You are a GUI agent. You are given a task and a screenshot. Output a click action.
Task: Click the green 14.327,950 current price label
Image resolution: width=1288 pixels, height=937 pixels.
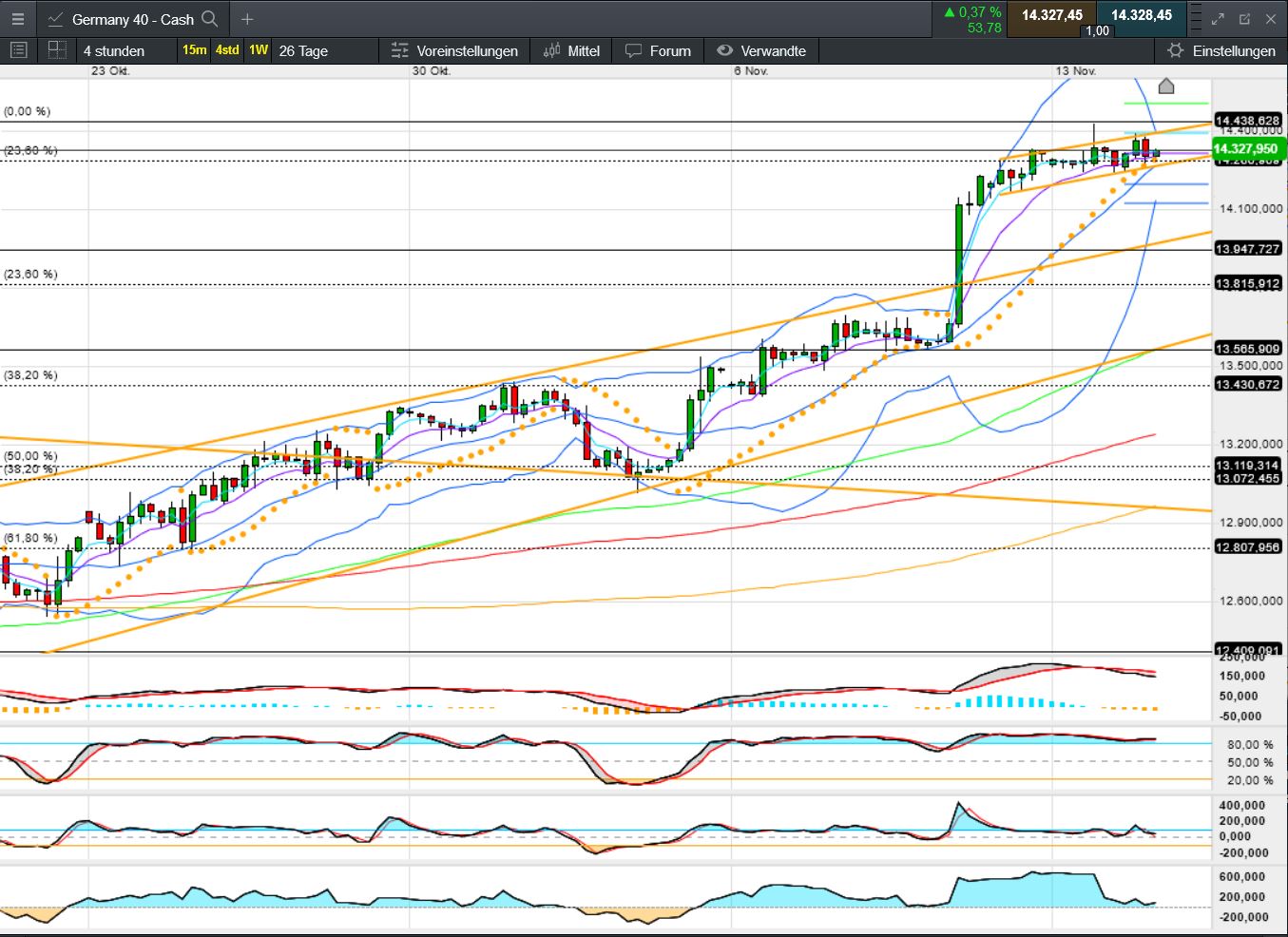click(1246, 149)
